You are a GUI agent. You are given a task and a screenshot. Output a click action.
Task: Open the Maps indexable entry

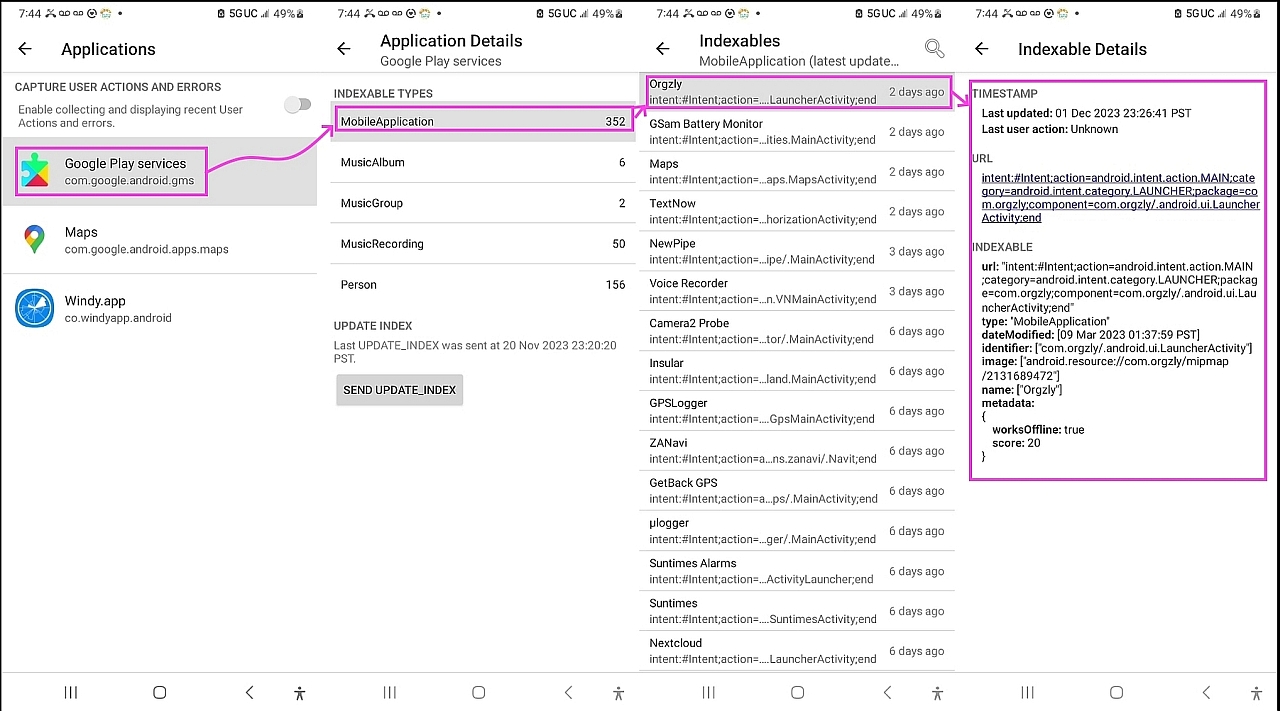797,172
